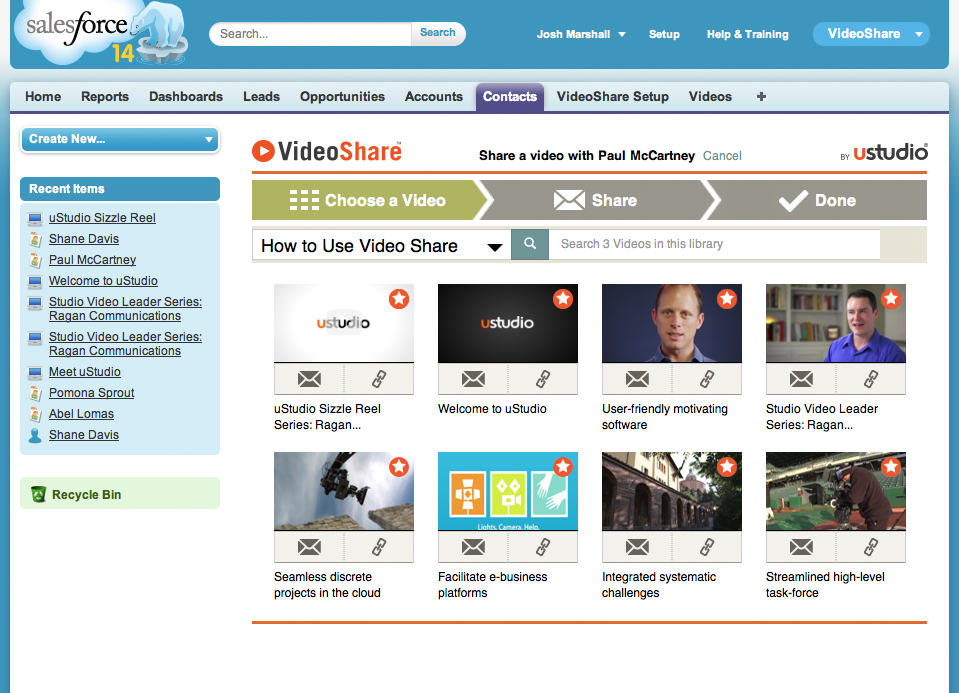
Task: Open Meet uStudio recent item
Action: coord(84,372)
